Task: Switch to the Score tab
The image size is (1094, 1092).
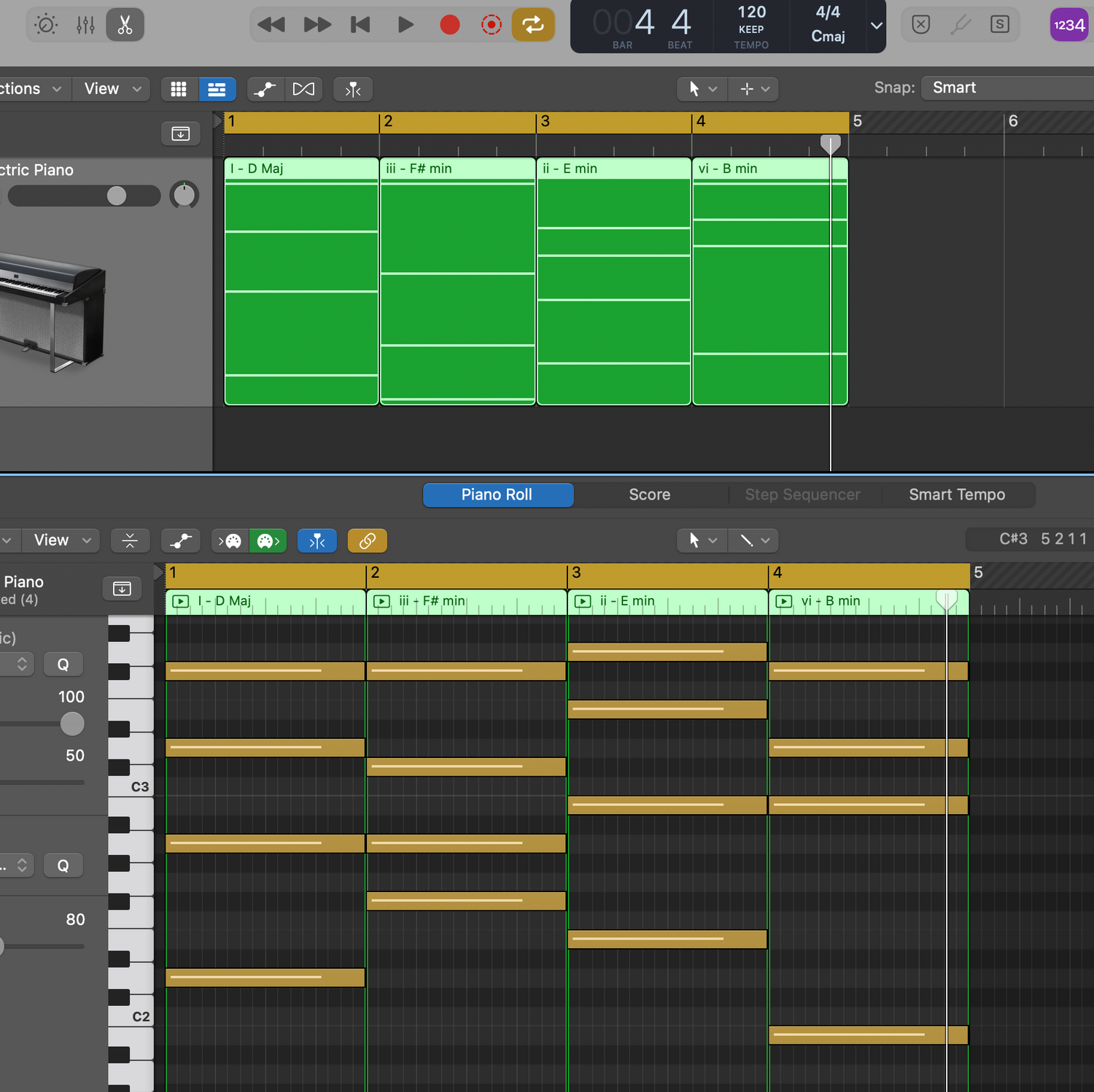Action: click(x=649, y=495)
